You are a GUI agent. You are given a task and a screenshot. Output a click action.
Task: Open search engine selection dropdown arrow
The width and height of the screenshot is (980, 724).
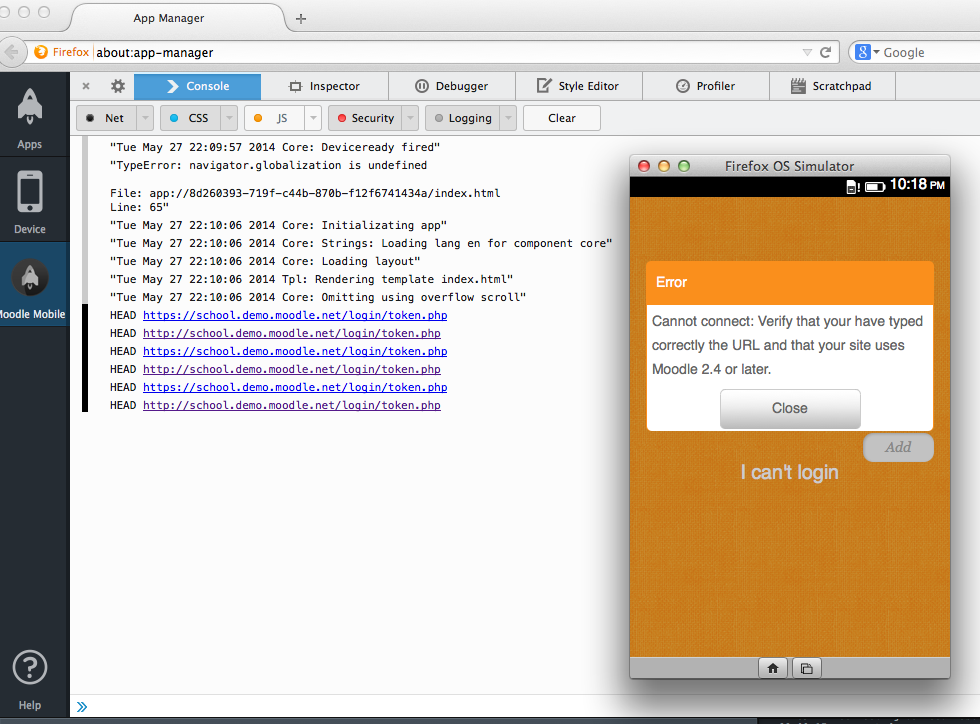(876, 53)
